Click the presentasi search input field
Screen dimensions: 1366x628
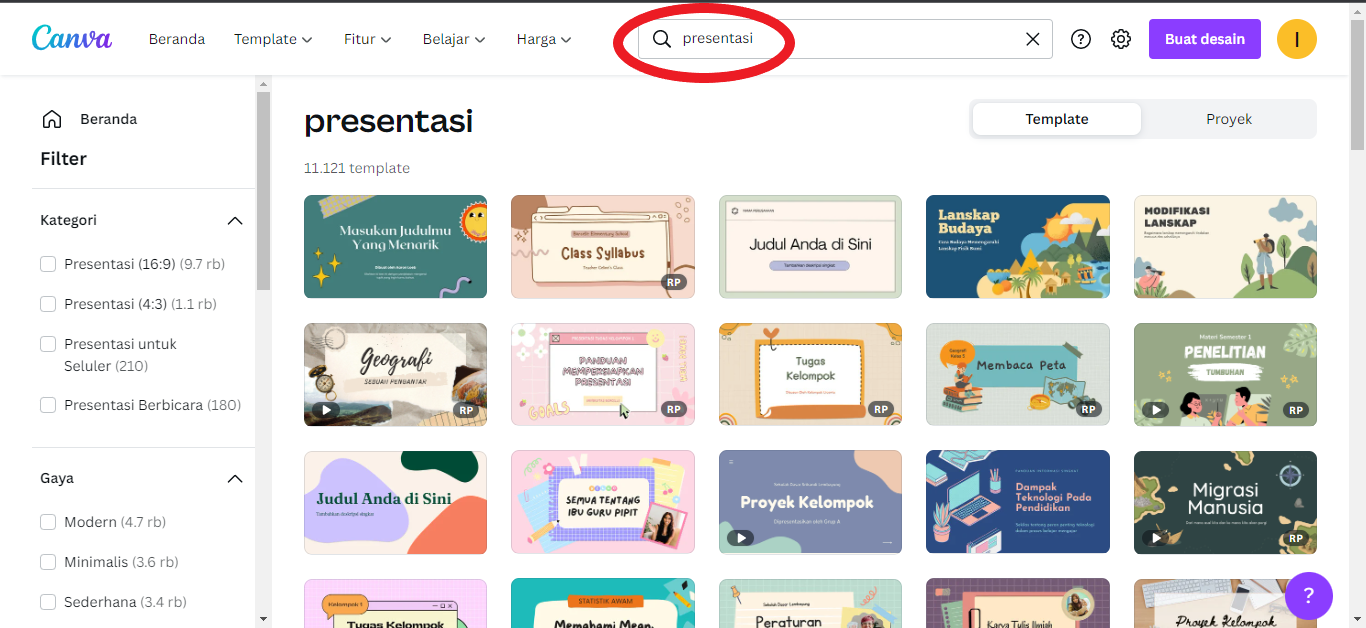point(845,39)
